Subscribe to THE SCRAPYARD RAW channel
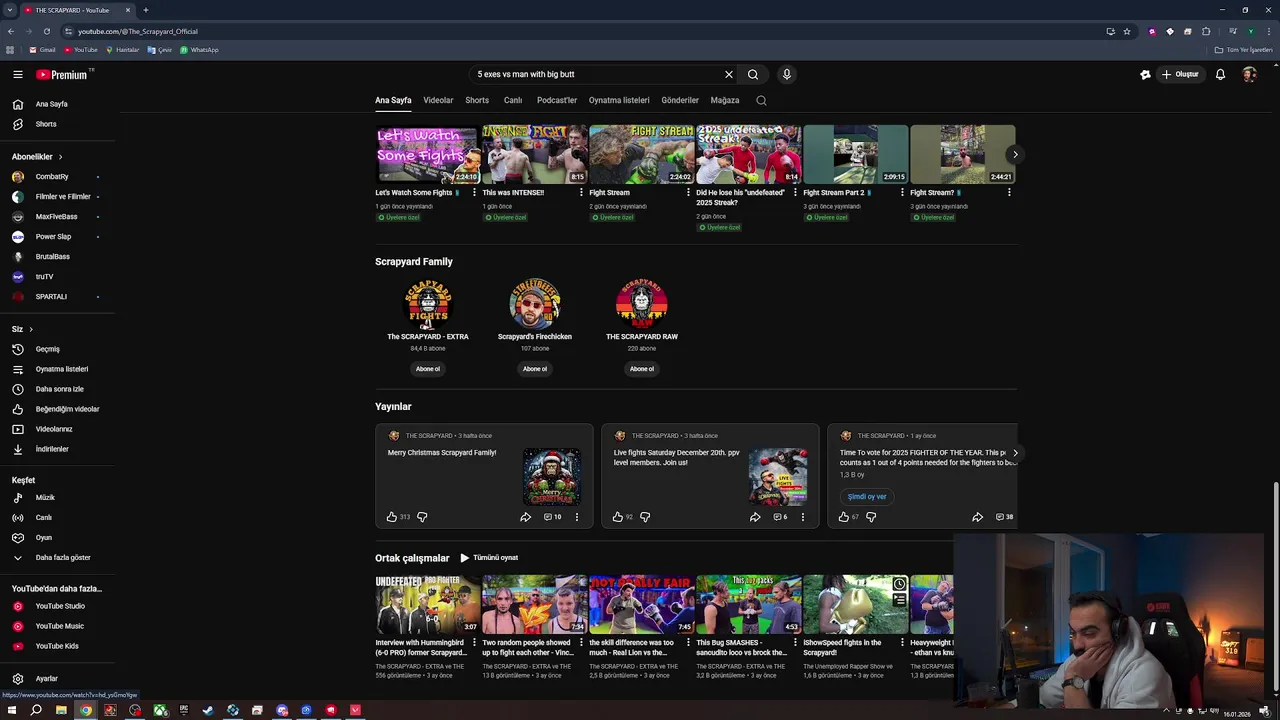Screen dimensions: 1280x720 click(x=642, y=369)
